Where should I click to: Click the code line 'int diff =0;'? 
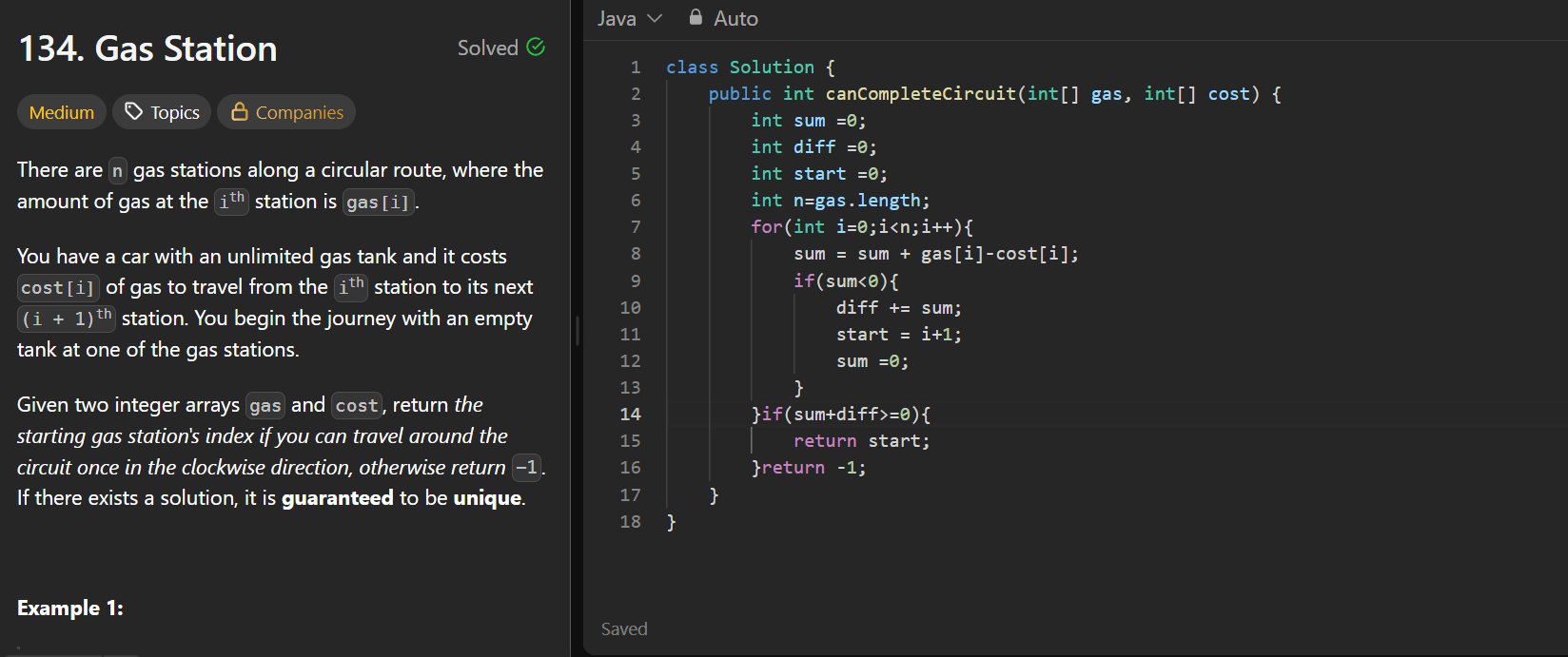tap(813, 146)
